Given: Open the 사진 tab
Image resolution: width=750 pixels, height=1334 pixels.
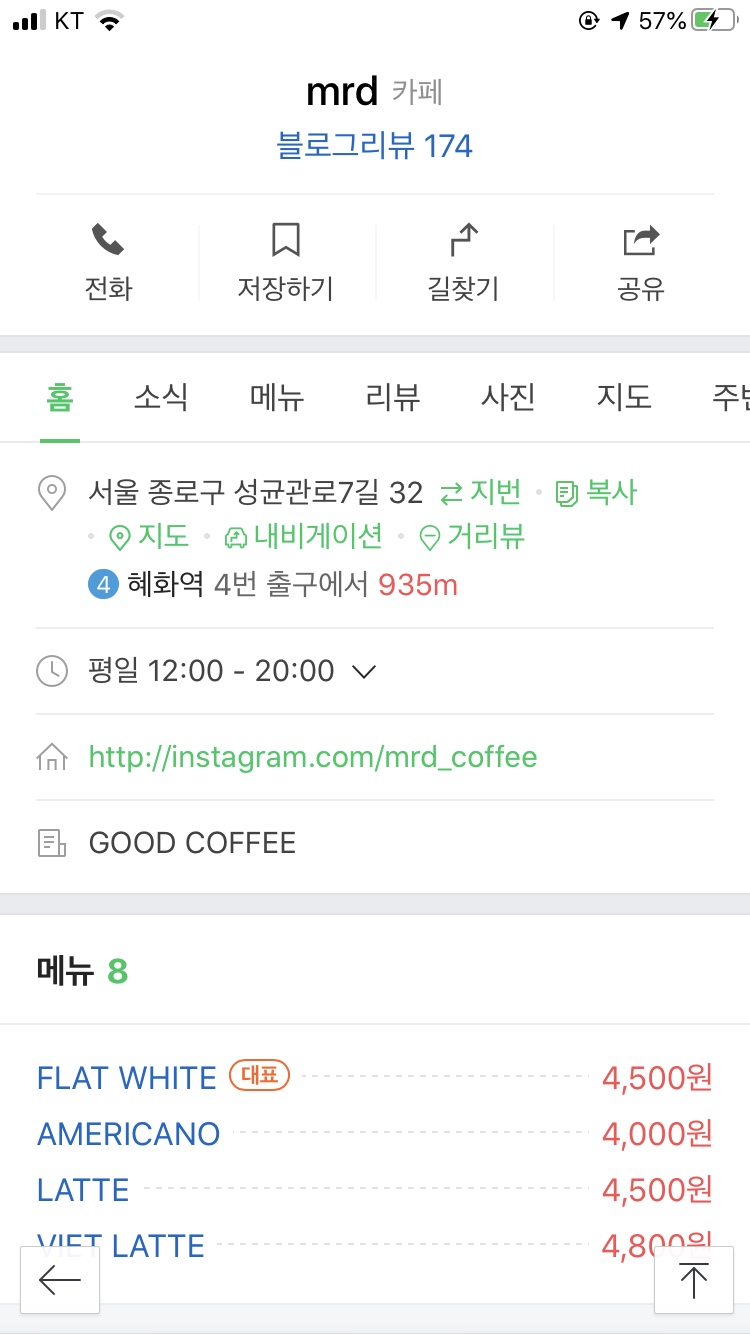Looking at the screenshot, I should click(x=508, y=397).
